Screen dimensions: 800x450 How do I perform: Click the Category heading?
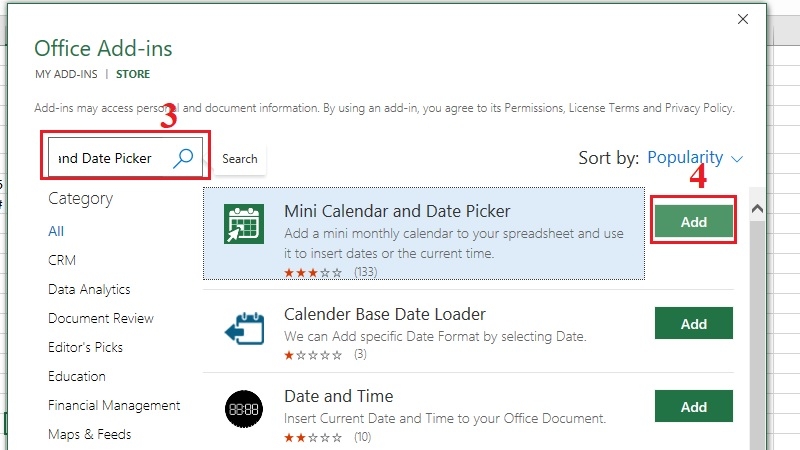(x=81, y=198)
